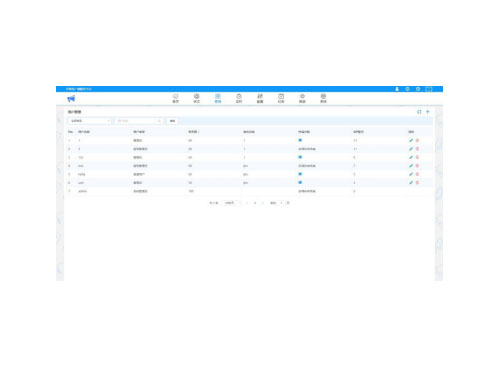Open the last navigation tab on the right
The height and width of the screenshot is (368, 500).
pos(323,98)
